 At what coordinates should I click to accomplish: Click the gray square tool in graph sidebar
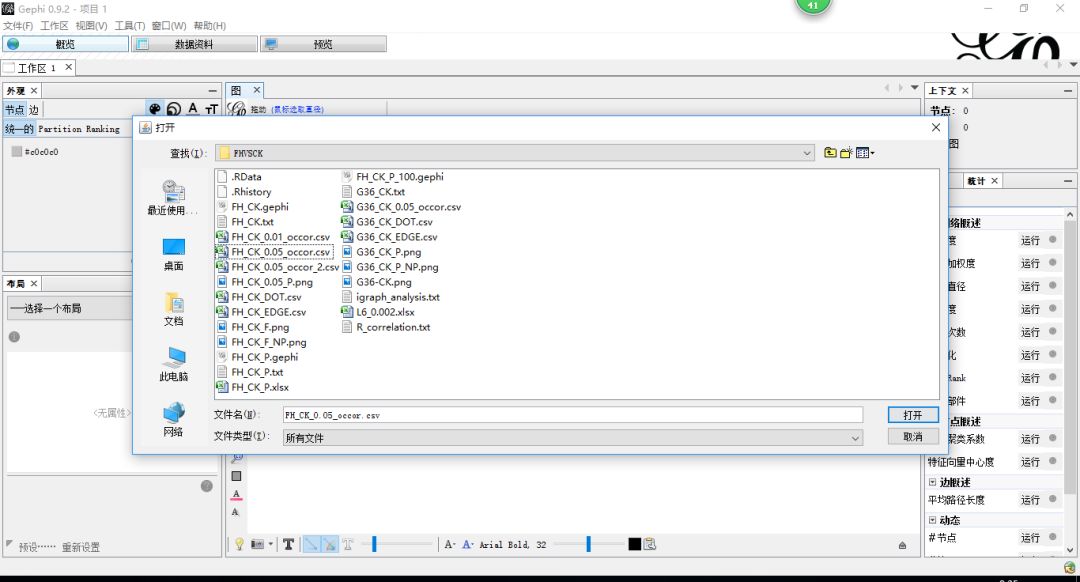coord(236,476)
